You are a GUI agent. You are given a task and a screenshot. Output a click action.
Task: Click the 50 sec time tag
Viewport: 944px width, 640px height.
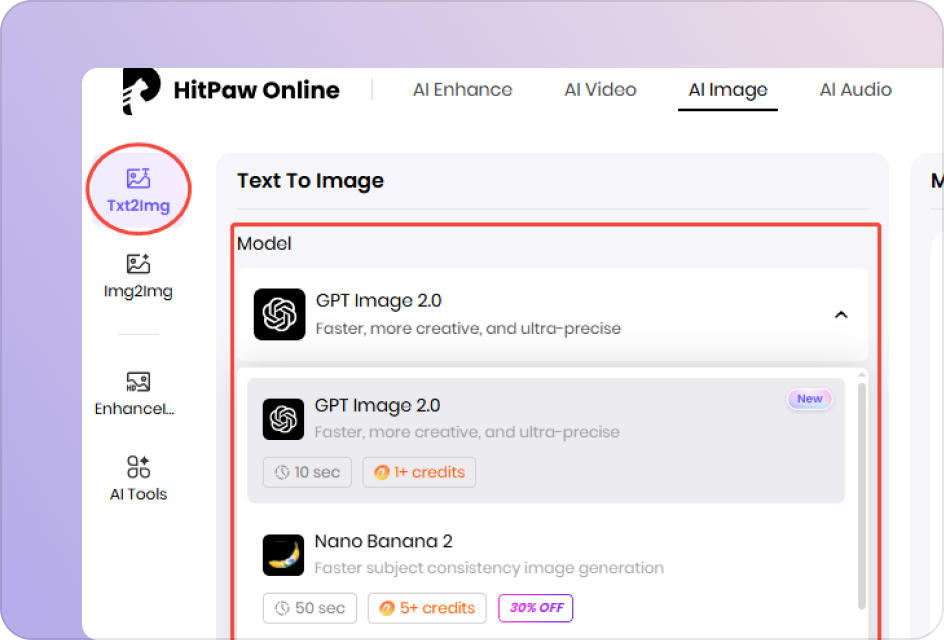(x=309, y=608)
